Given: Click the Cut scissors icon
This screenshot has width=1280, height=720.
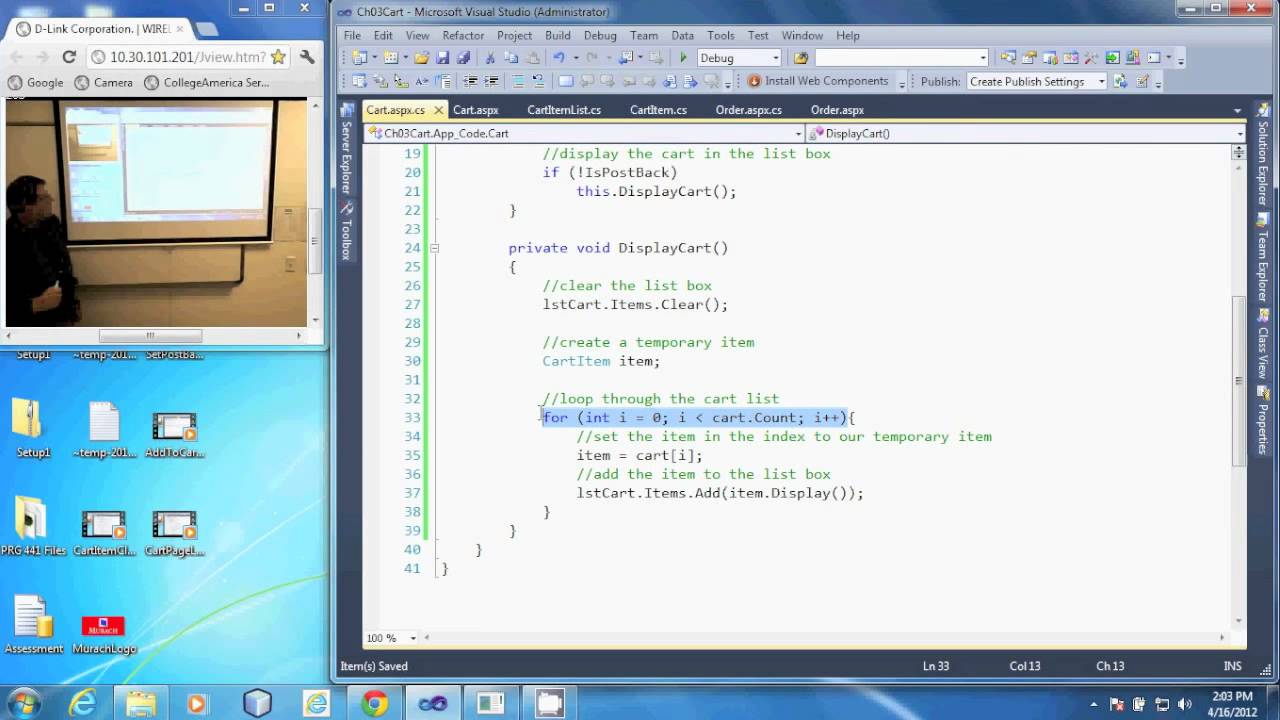Looking at the screenshot, I should tap(489, 58).
